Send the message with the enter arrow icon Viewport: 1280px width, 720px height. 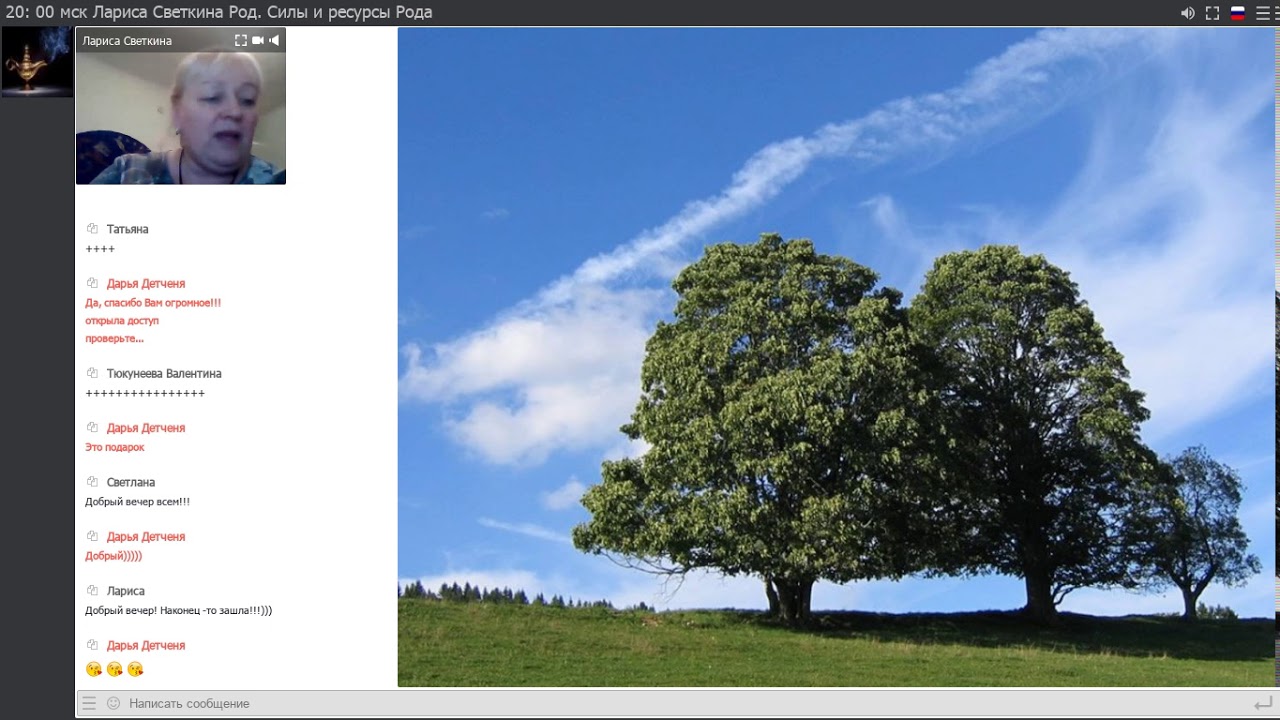click(x=1263, y=703)
